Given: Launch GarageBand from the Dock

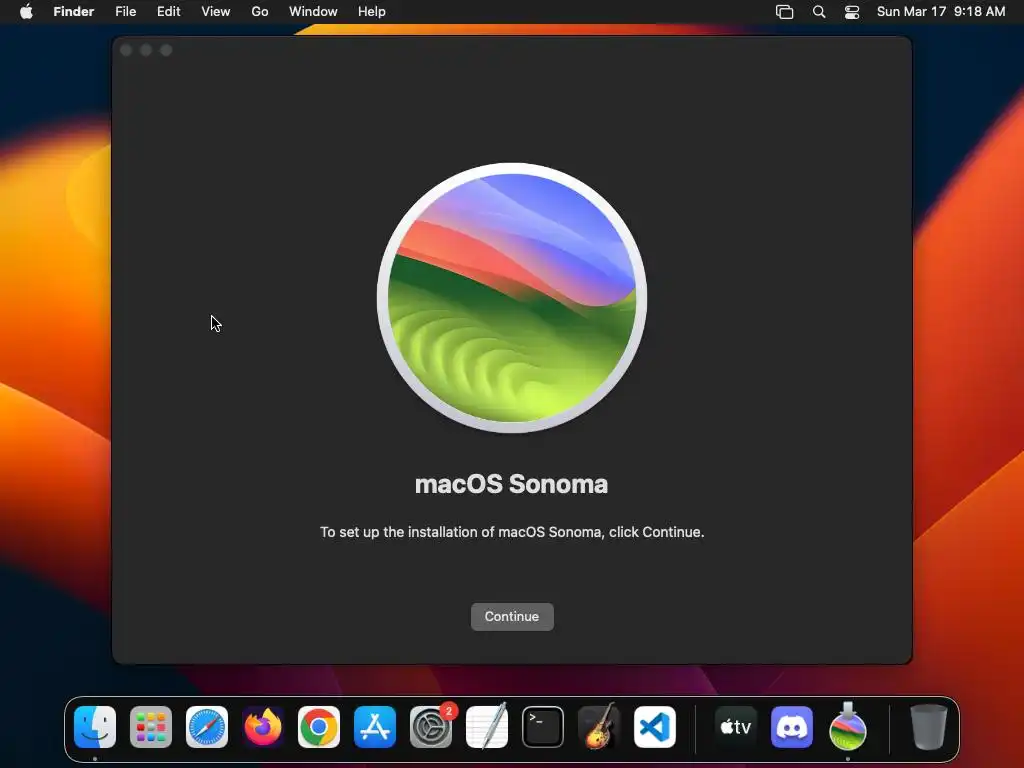Looking at the screenshot, I should click(x=599, y=726).
